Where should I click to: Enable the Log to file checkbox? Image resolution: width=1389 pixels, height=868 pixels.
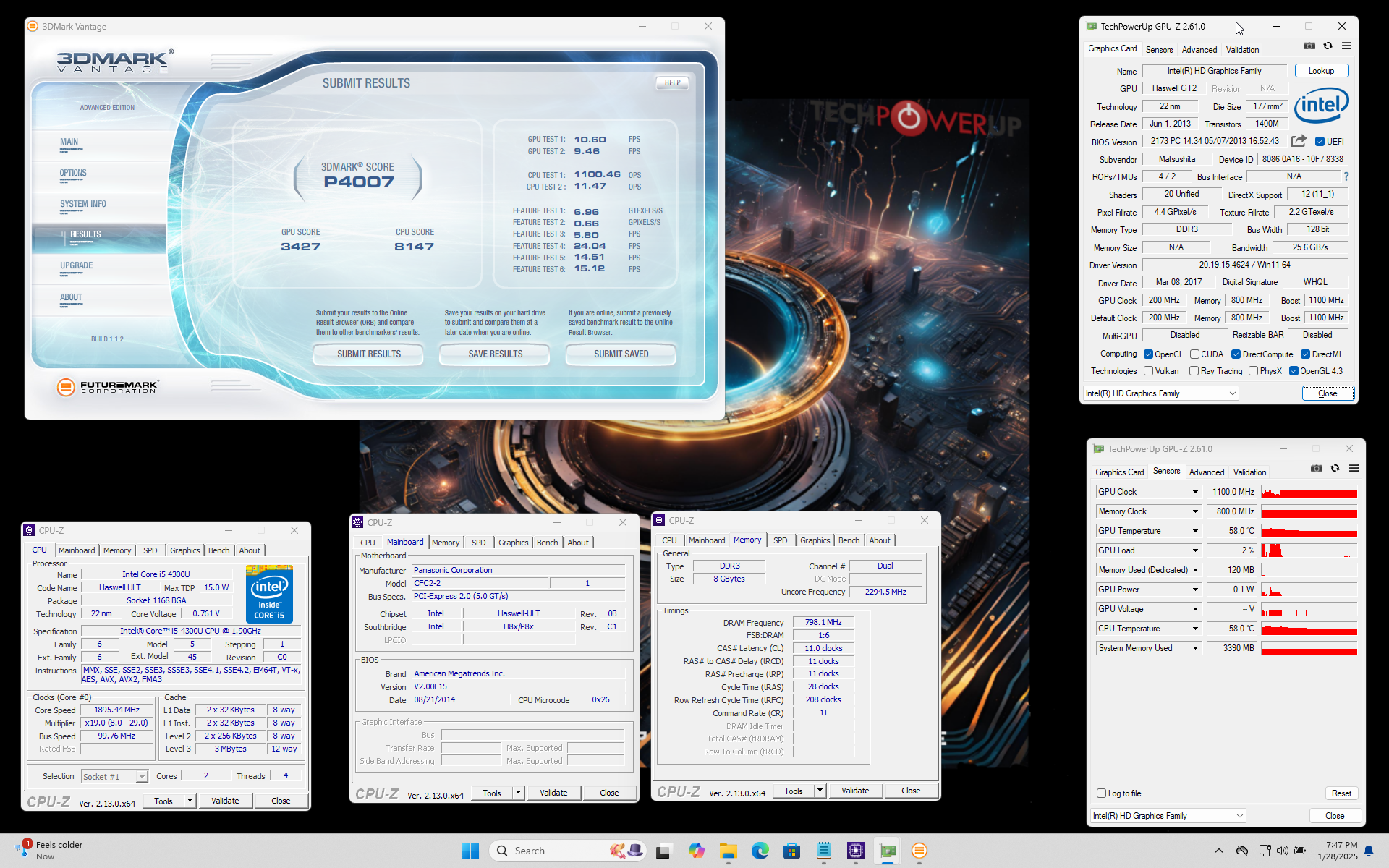pos(1101,793)
